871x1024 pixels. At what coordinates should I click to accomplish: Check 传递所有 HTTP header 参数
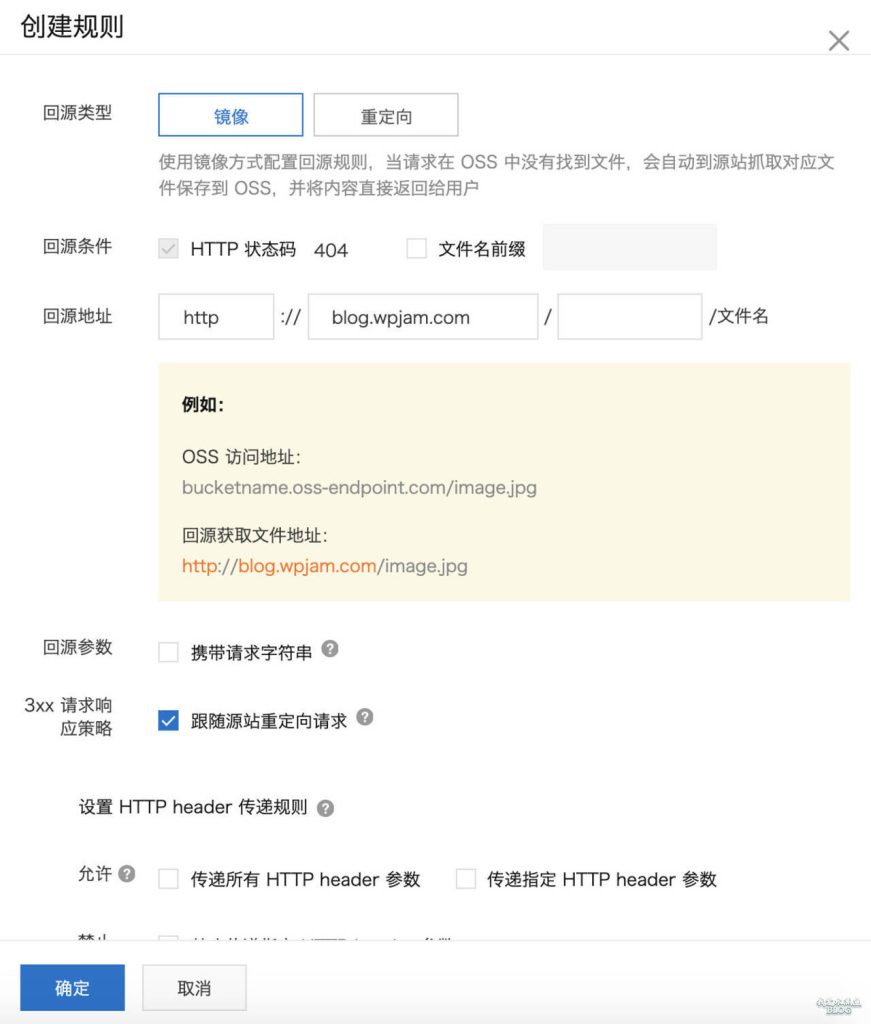point(168,879)
